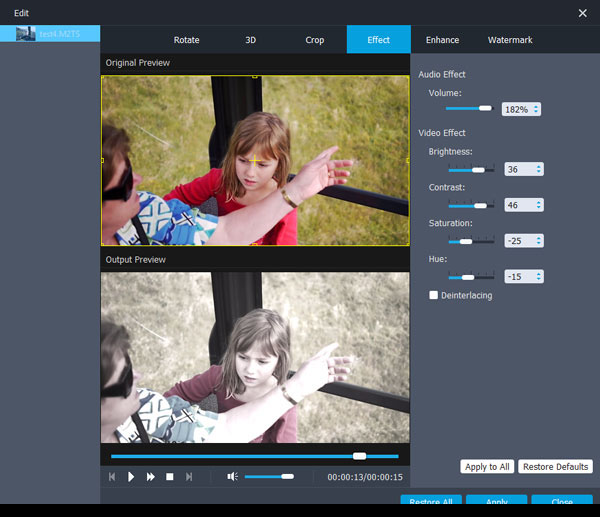Click the Hue slider handle

pyautogui.click(x=468, y=277)
